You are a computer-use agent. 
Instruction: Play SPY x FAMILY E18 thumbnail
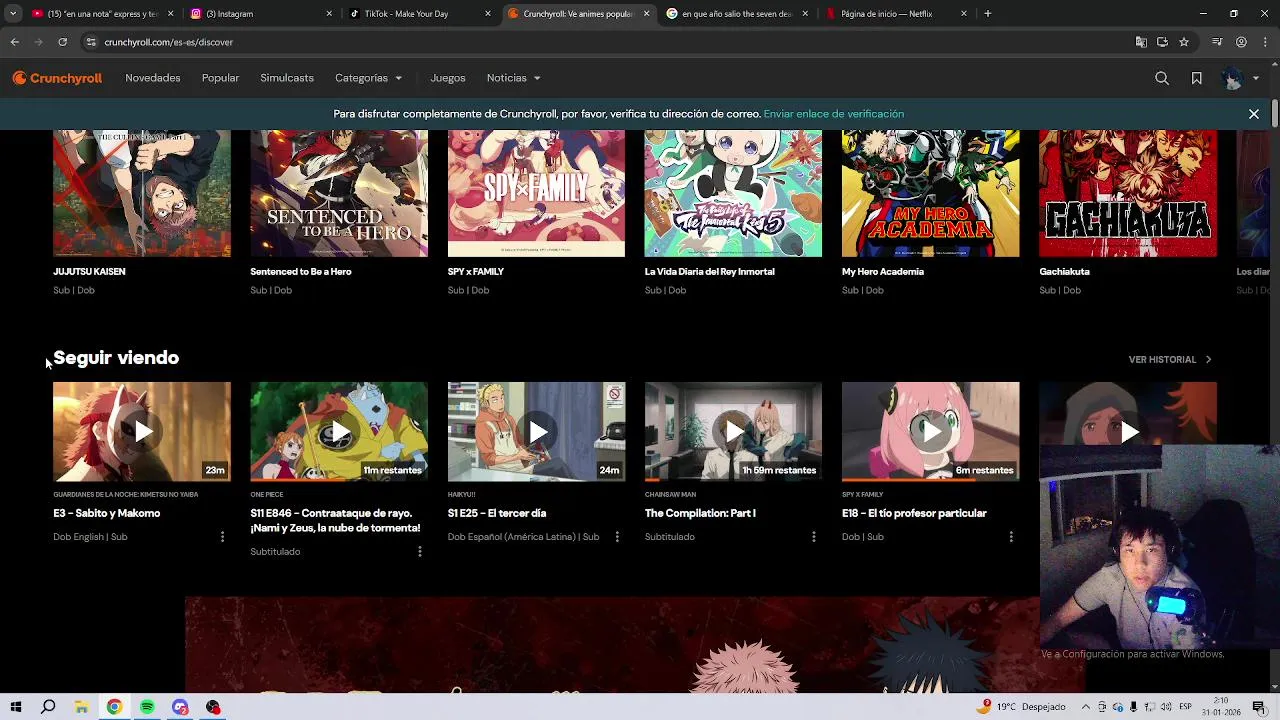pos(930,431)
